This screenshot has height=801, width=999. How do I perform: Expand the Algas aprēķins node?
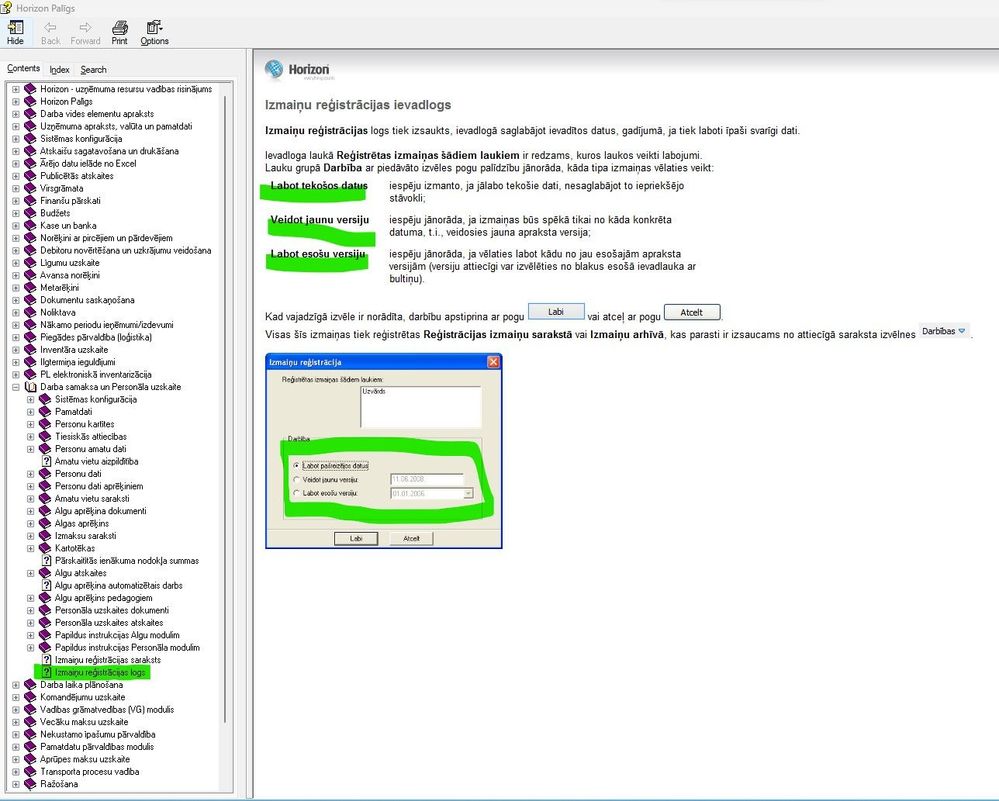(x=30, y=523)
